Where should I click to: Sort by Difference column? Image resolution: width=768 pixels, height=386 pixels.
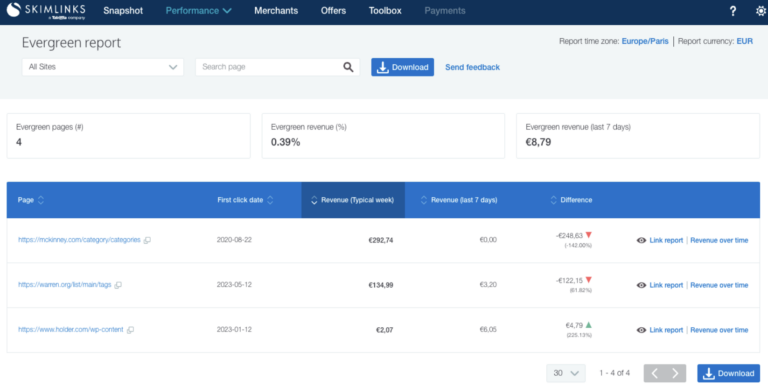[571, 200]
